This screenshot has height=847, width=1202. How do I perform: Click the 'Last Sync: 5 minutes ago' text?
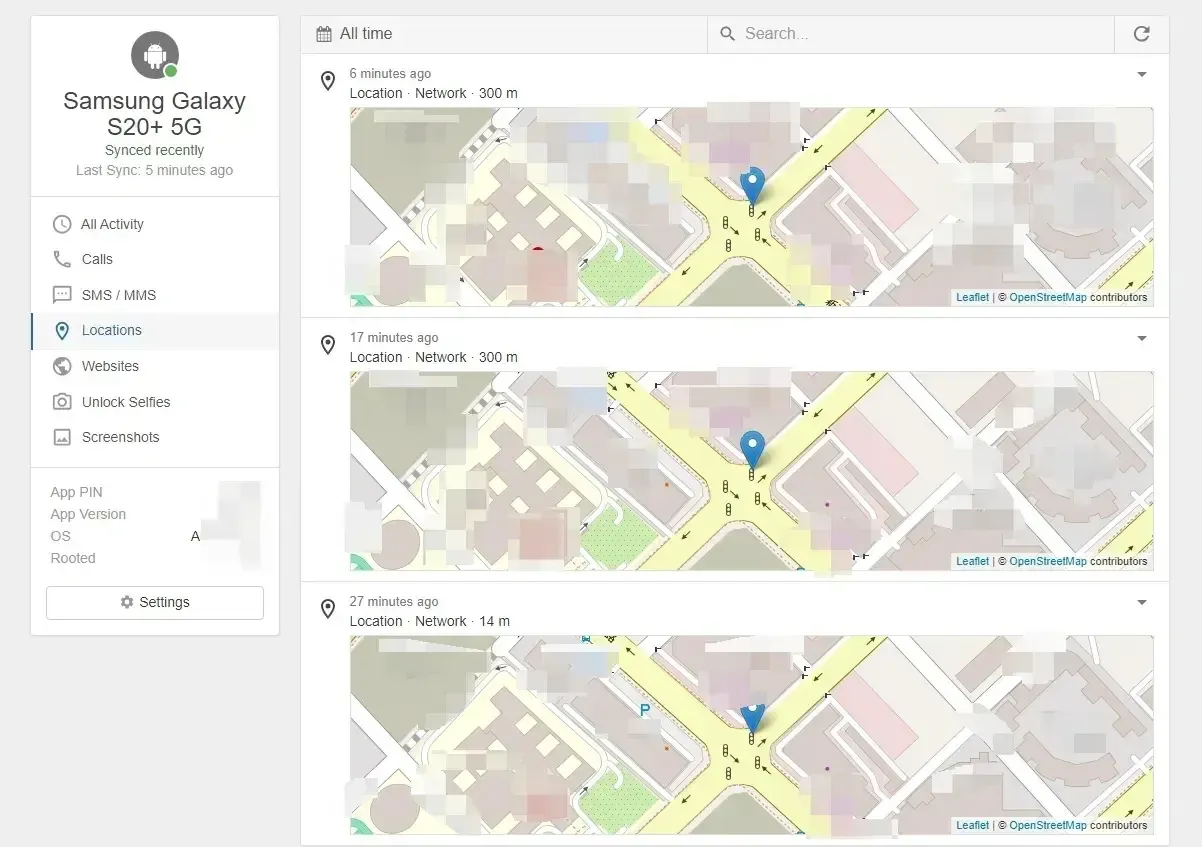pos(155,170)
